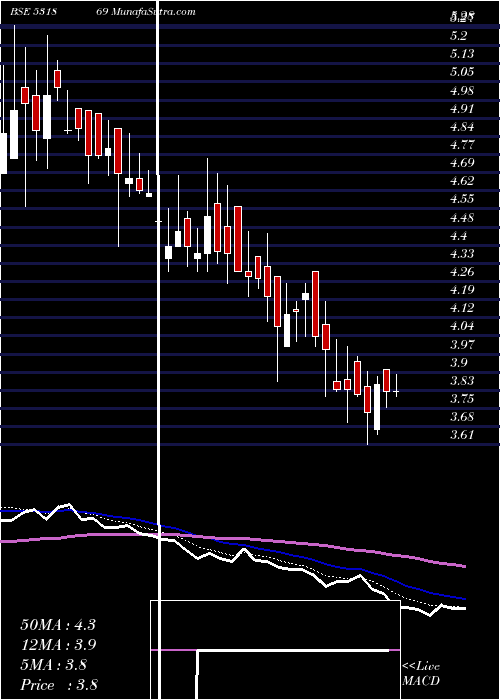This screenshot has height=700, width=500.
Task: Click the MunafaSutra.com watermark text in header
Action: 152,12
